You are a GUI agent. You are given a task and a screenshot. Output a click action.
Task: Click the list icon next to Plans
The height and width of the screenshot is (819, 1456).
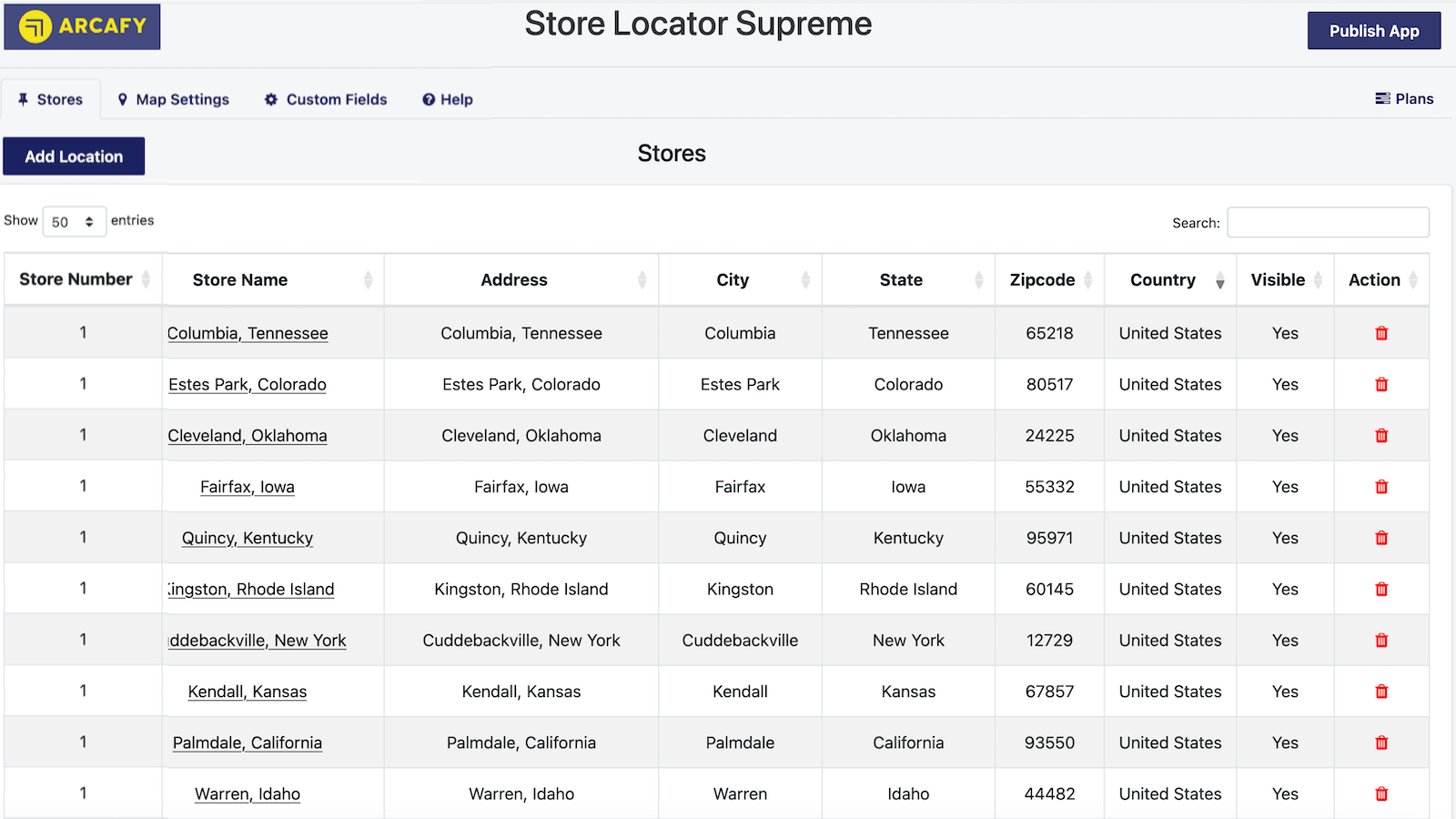[x=1382, y=98]
